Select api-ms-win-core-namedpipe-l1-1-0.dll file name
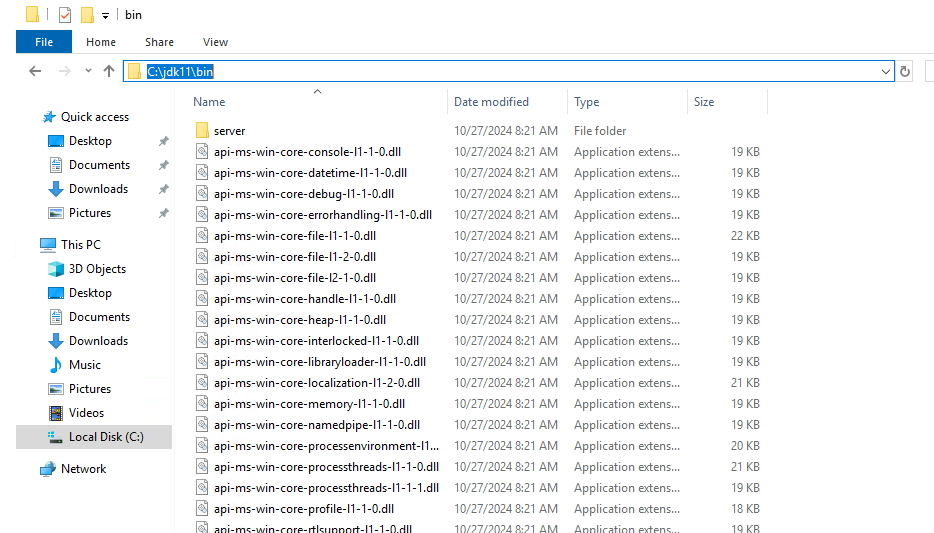Screen dimensions: 934x533 point(317,425)
